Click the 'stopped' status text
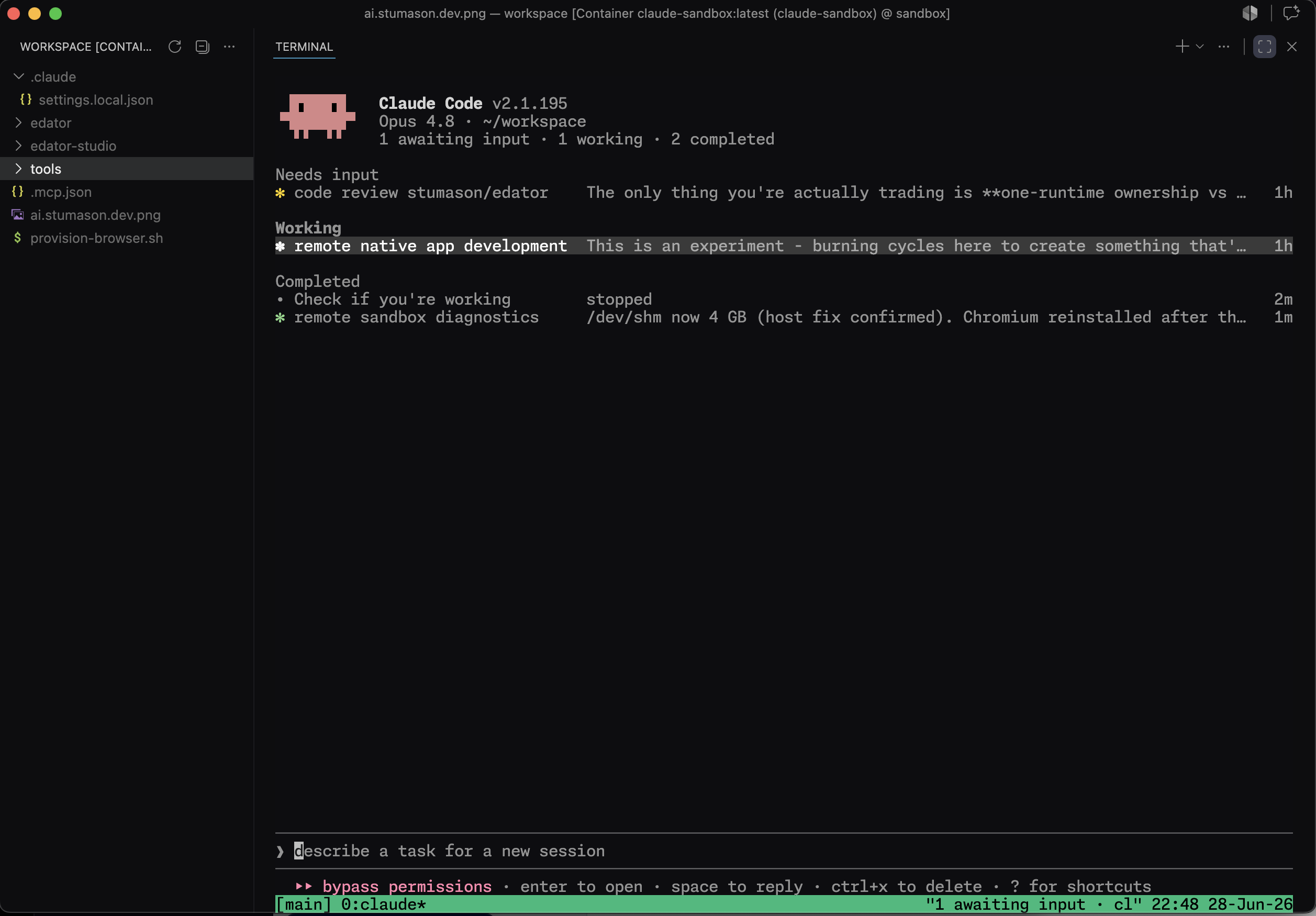This screenshot has width=1316, height=916. 619,299
